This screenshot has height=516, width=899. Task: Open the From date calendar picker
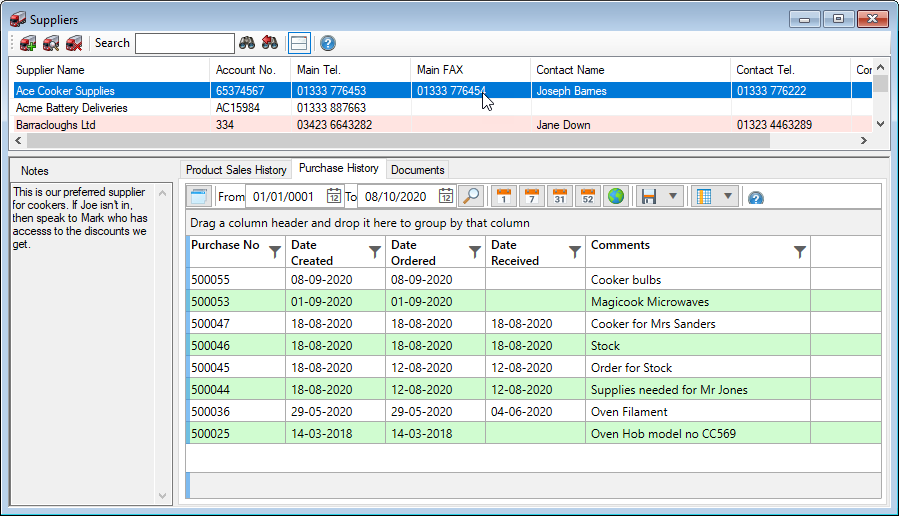click(334, 196)
